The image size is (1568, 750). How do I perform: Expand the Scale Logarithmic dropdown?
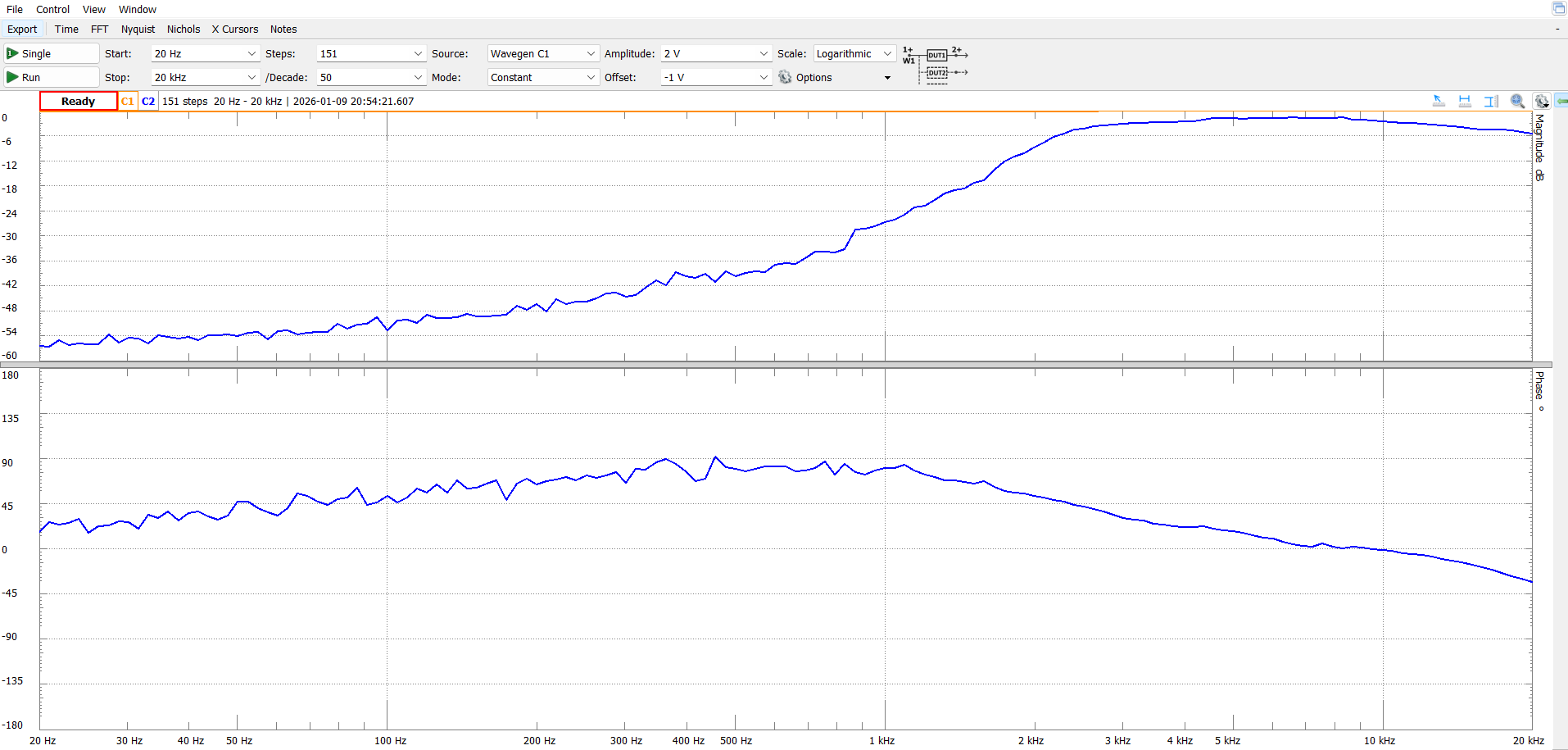(x=886, y=54)
